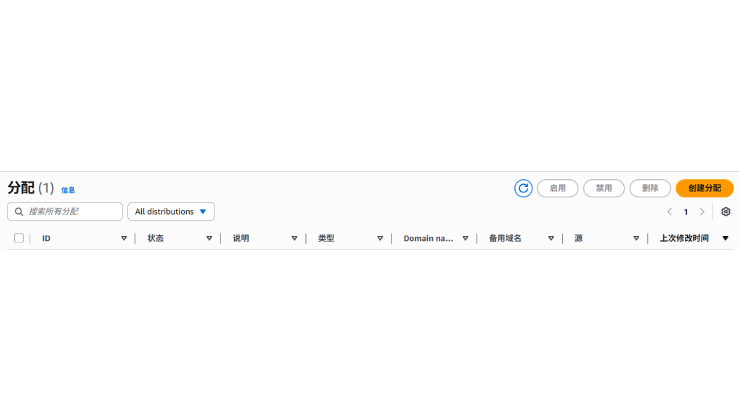739x415 pixels.
Task: Open table preferences gear icon
Action: click(726, 212)
